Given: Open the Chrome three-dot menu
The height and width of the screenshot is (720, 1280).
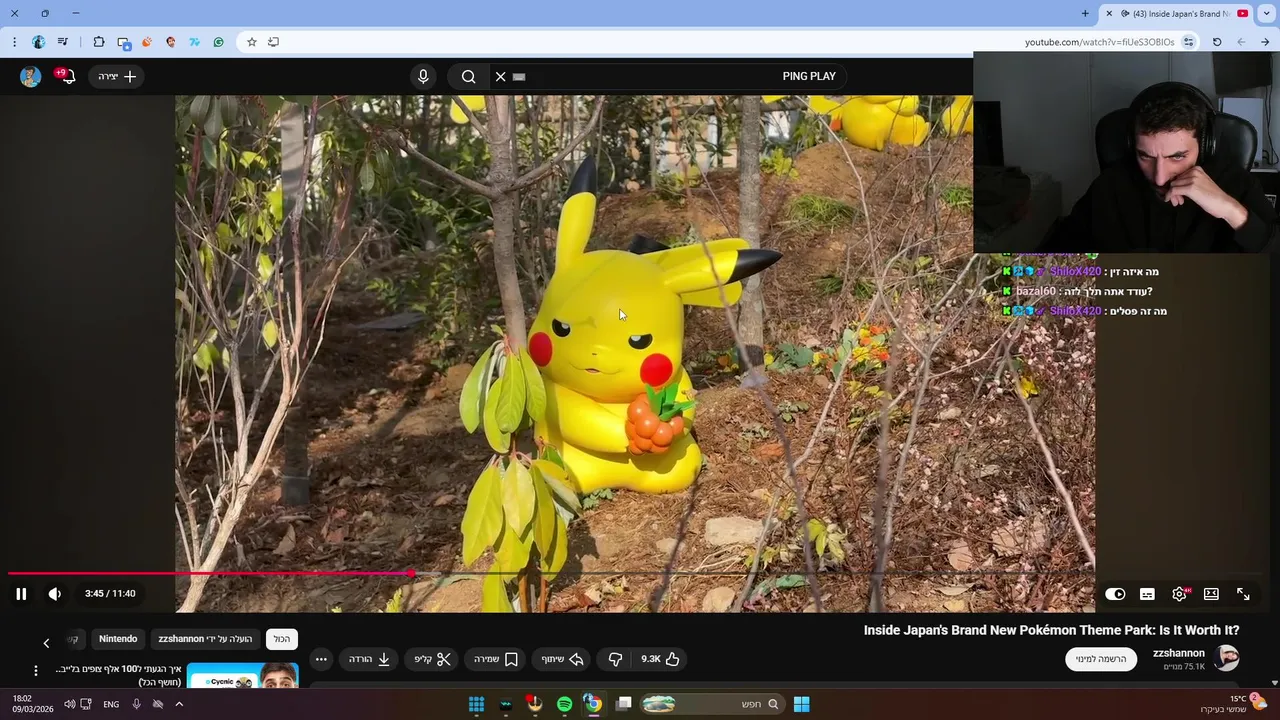Looking at the screenshot, I should [x=14, y=42].
